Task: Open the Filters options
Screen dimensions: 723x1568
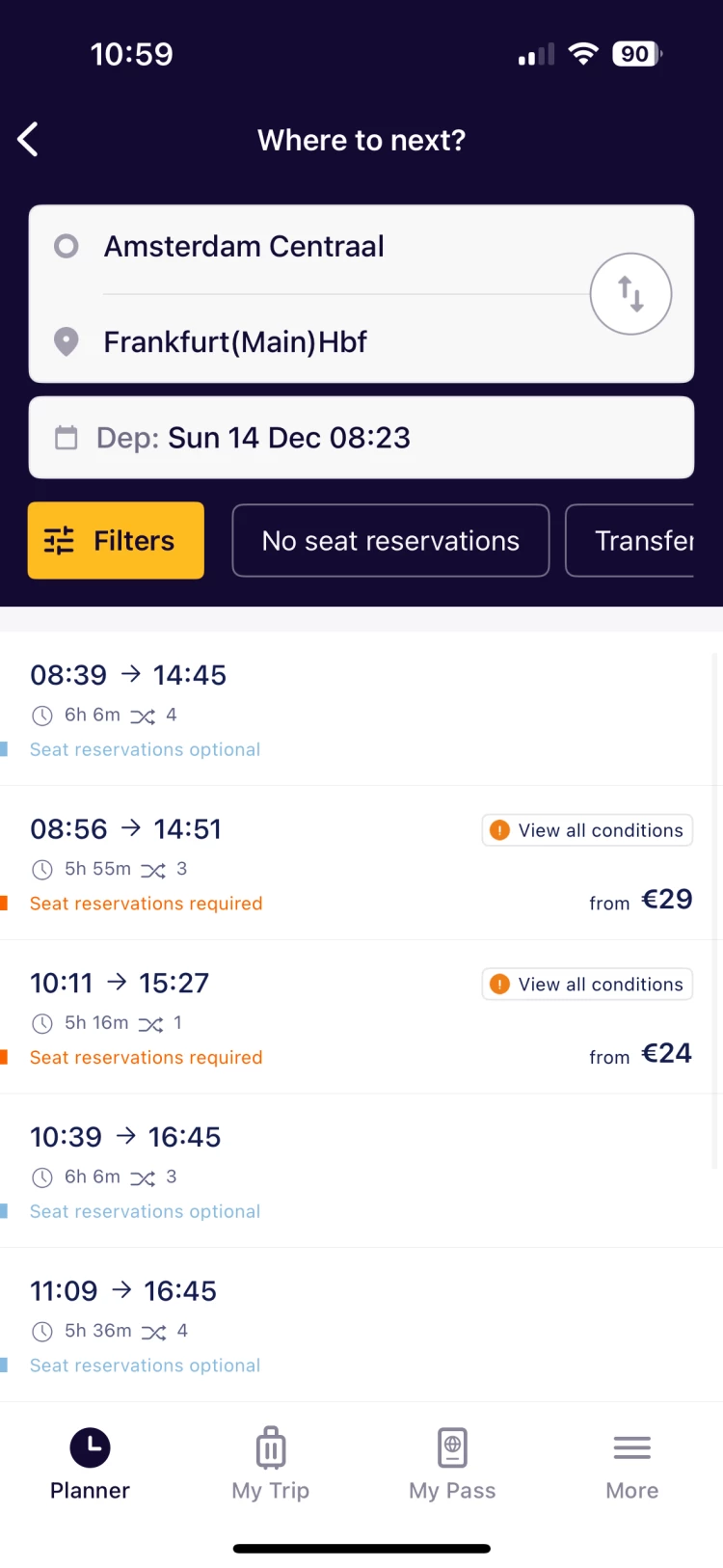Action: [116, 541]
